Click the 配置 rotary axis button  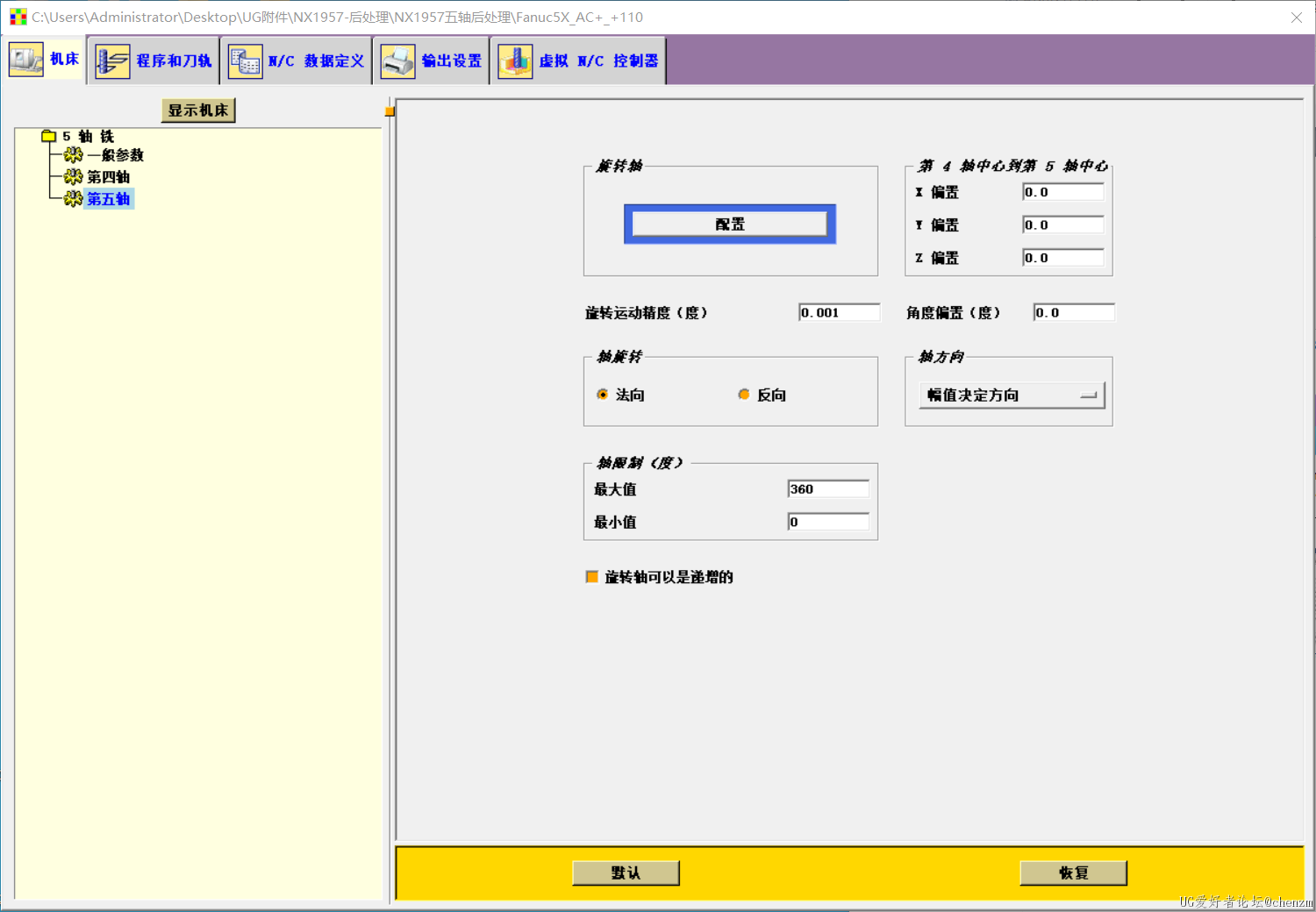pos(730,224)
